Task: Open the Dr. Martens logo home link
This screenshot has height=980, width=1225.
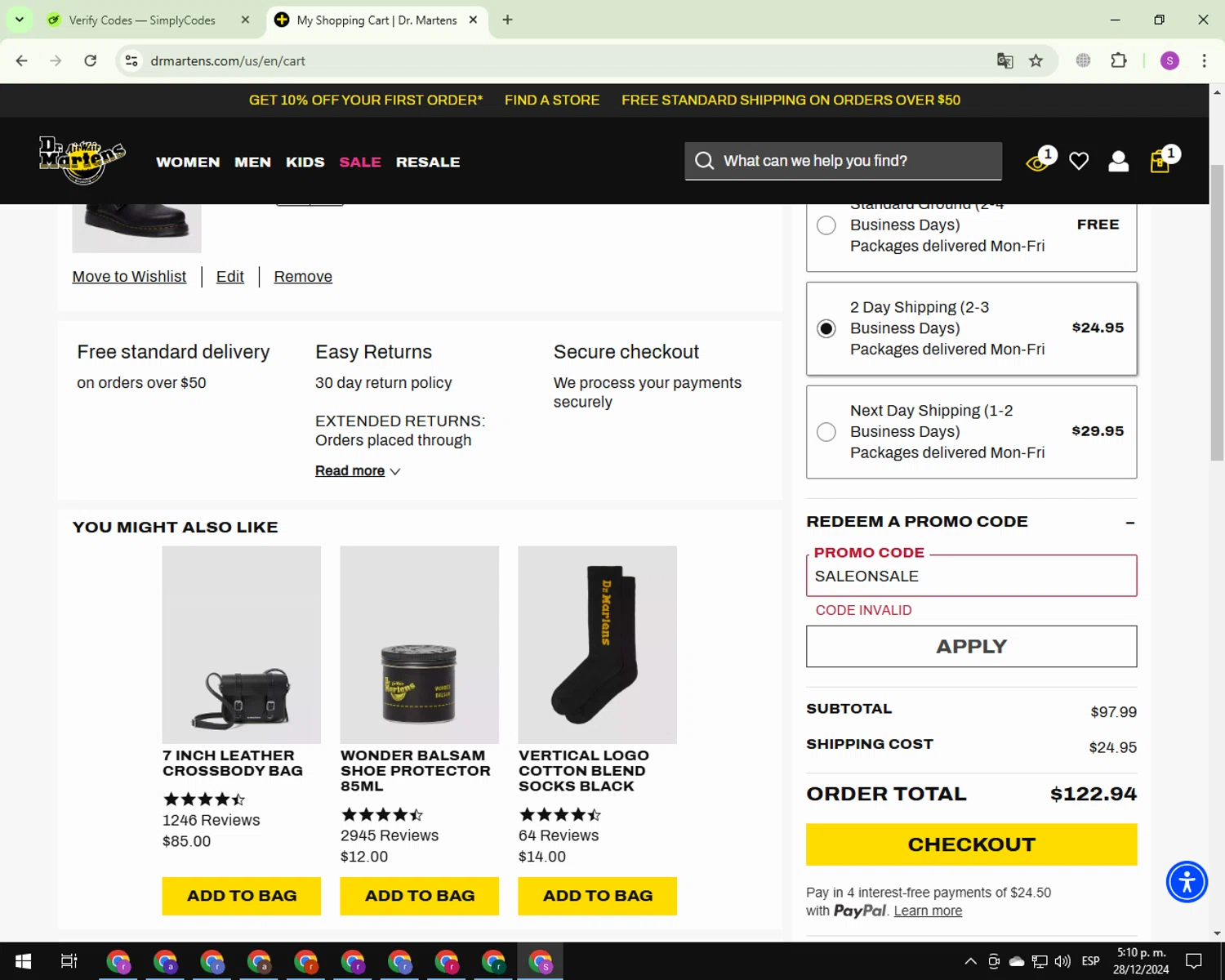Action: pyautogui.click(x=82, y=161)
